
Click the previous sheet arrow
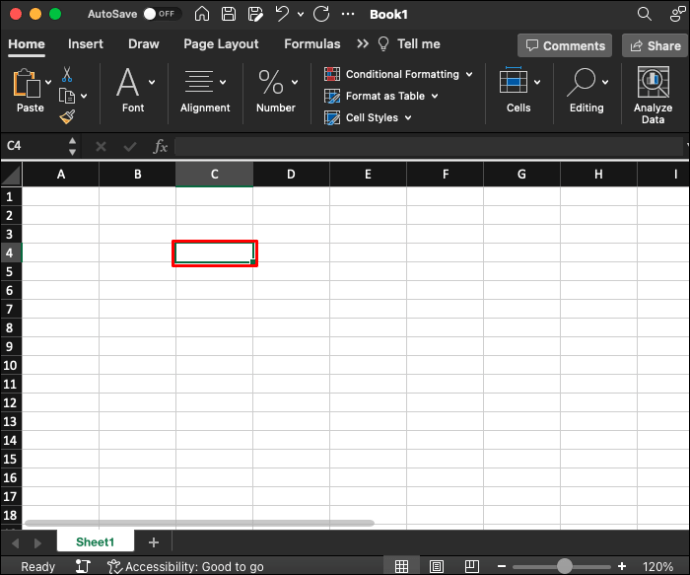pyautogui.click(x=15, y=543)
